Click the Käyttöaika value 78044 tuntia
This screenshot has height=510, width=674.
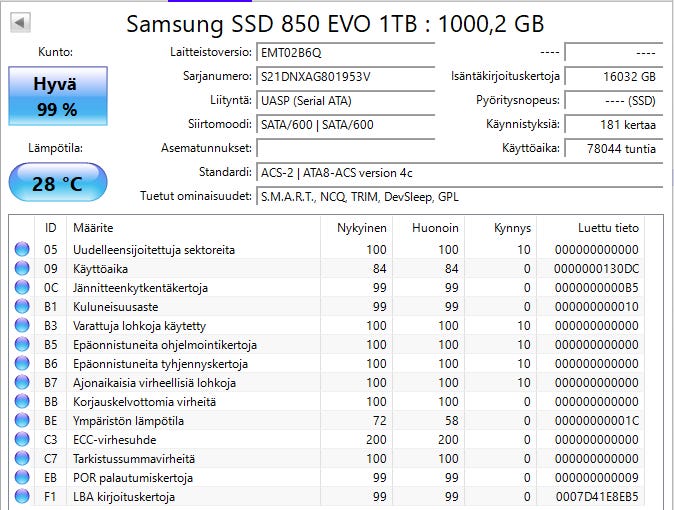[x=613, y=149]
